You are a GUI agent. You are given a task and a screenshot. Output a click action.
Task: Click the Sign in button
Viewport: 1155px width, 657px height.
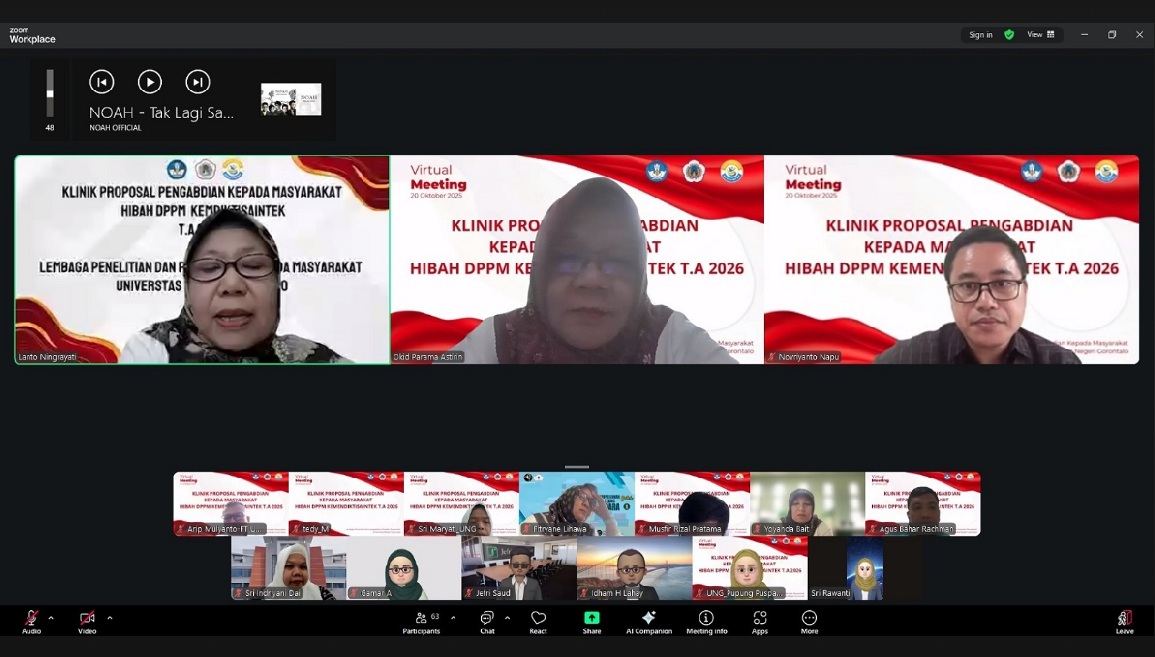tap(981, 35)
